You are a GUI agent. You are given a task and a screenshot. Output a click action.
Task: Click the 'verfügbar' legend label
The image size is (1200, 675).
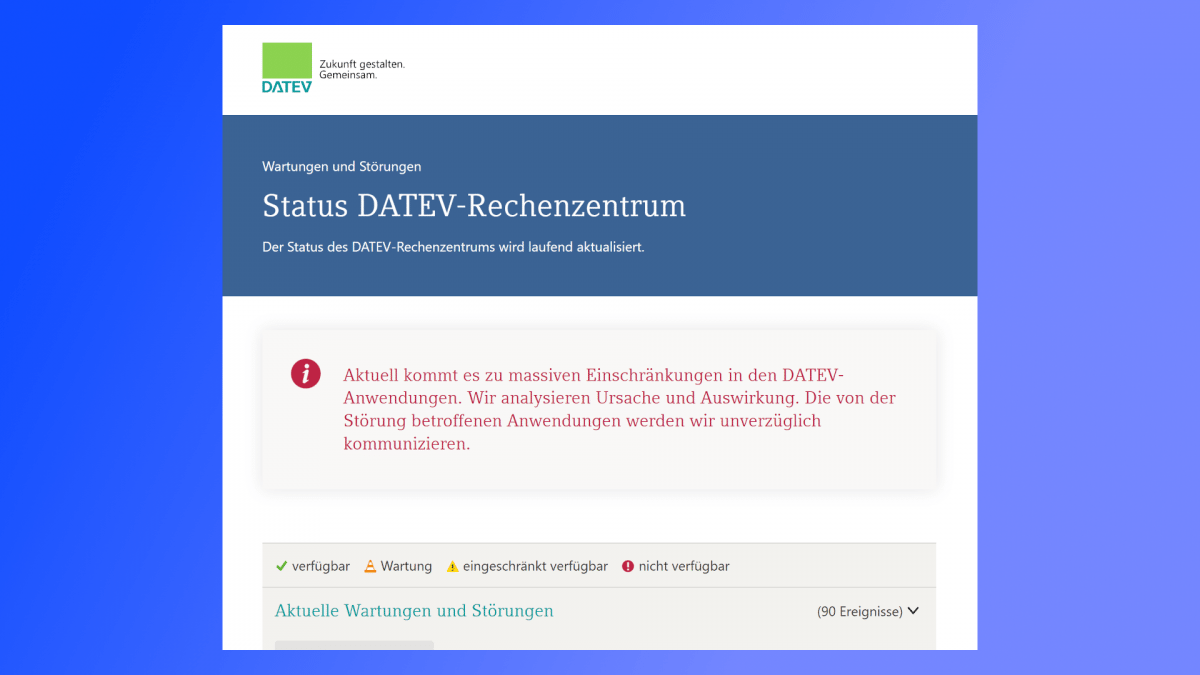click(x=321, y=566)
